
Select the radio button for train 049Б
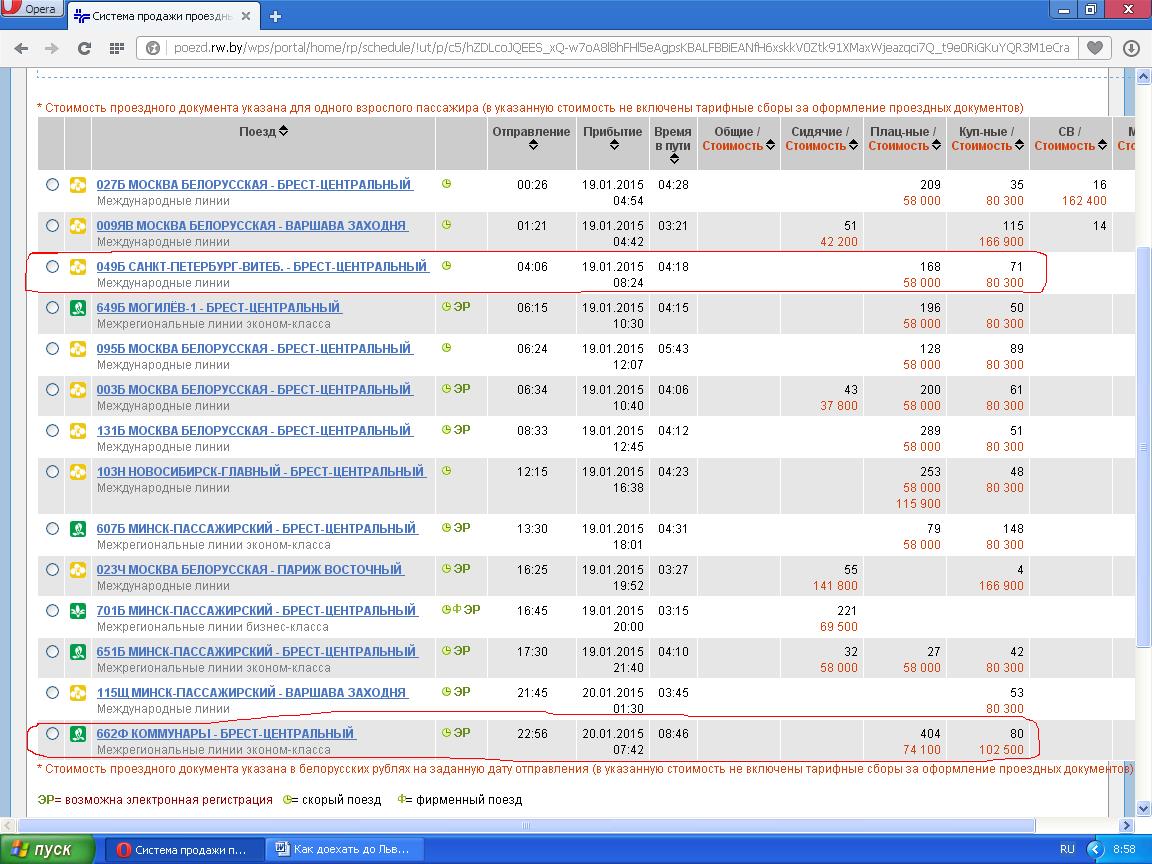(x=52, y=267)
